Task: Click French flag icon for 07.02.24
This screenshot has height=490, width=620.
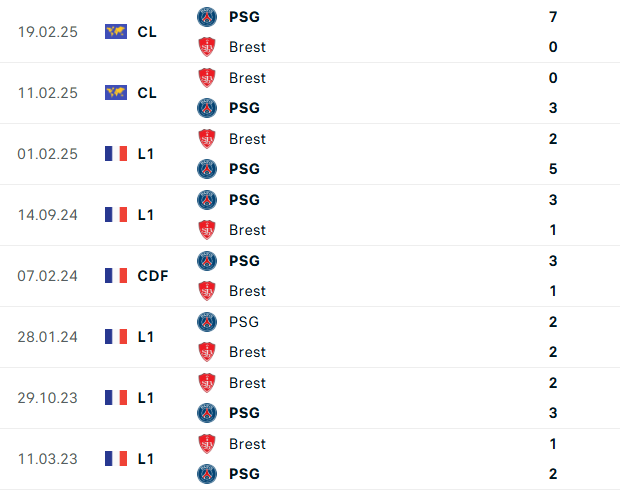Action: point(116,275)
